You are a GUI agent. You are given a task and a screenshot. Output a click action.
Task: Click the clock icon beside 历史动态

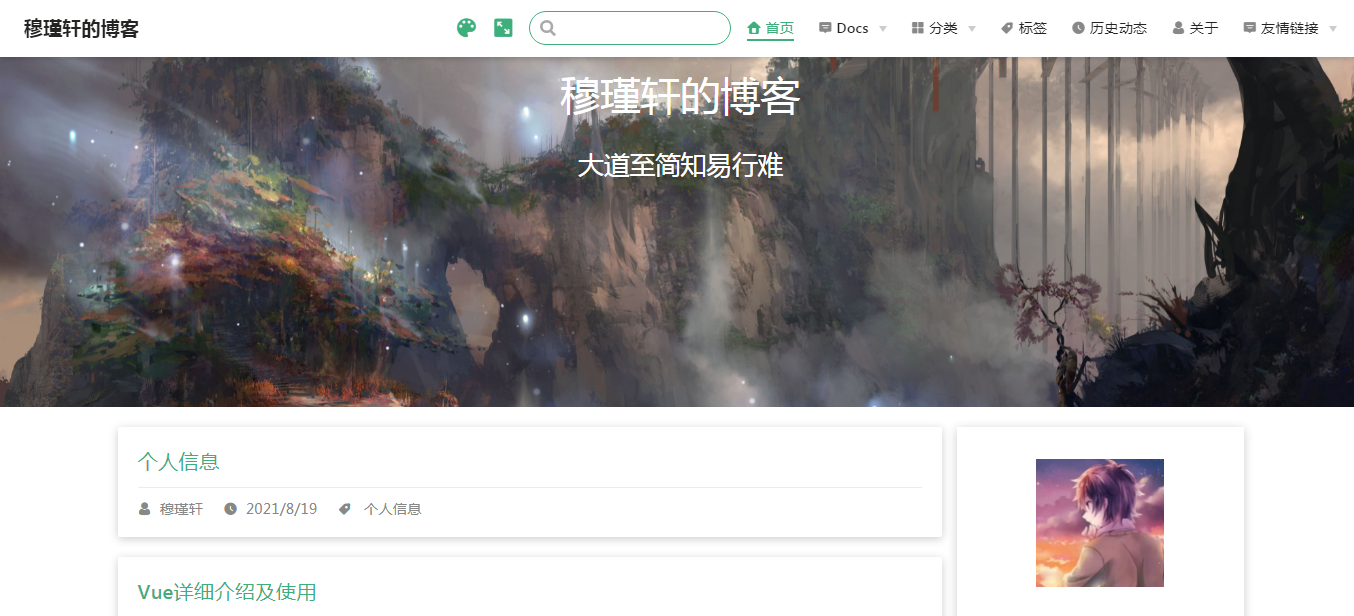coord(1078,28)
